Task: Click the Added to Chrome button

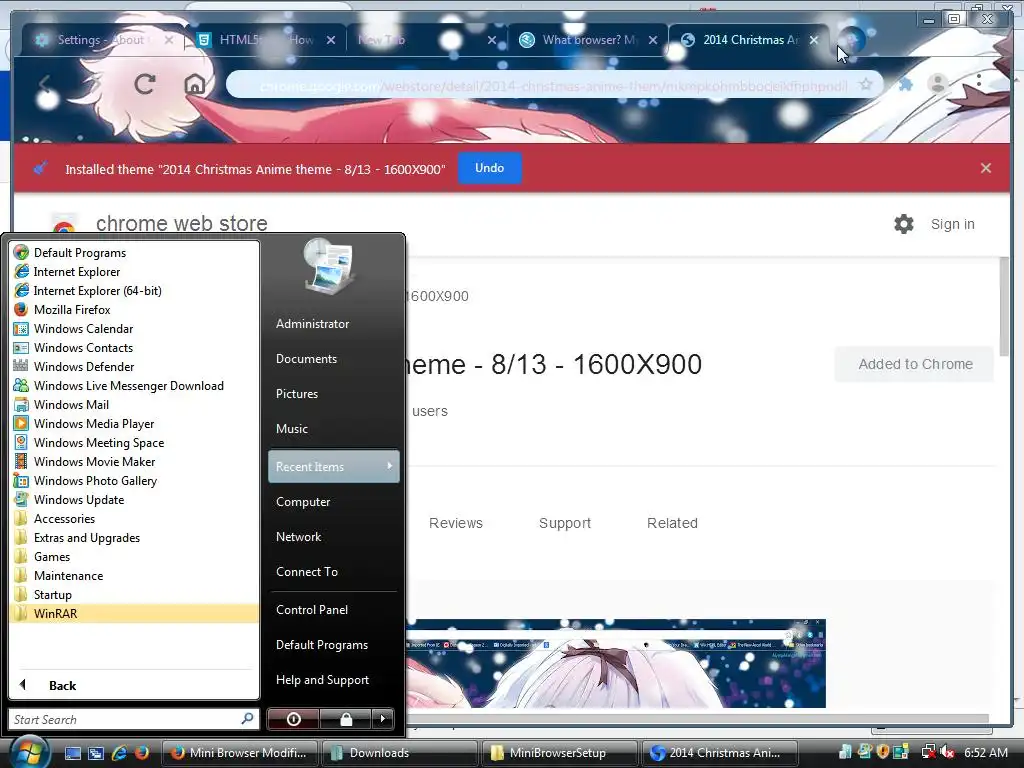Action: tap(915, 364)
